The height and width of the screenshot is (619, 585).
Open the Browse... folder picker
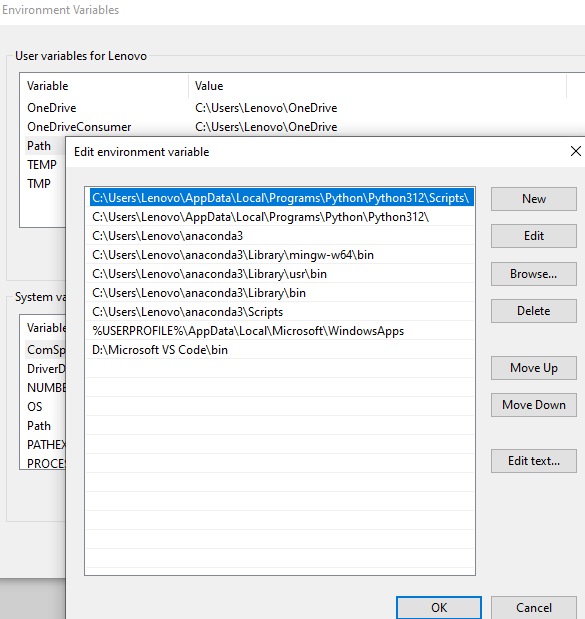click(534, 274)
